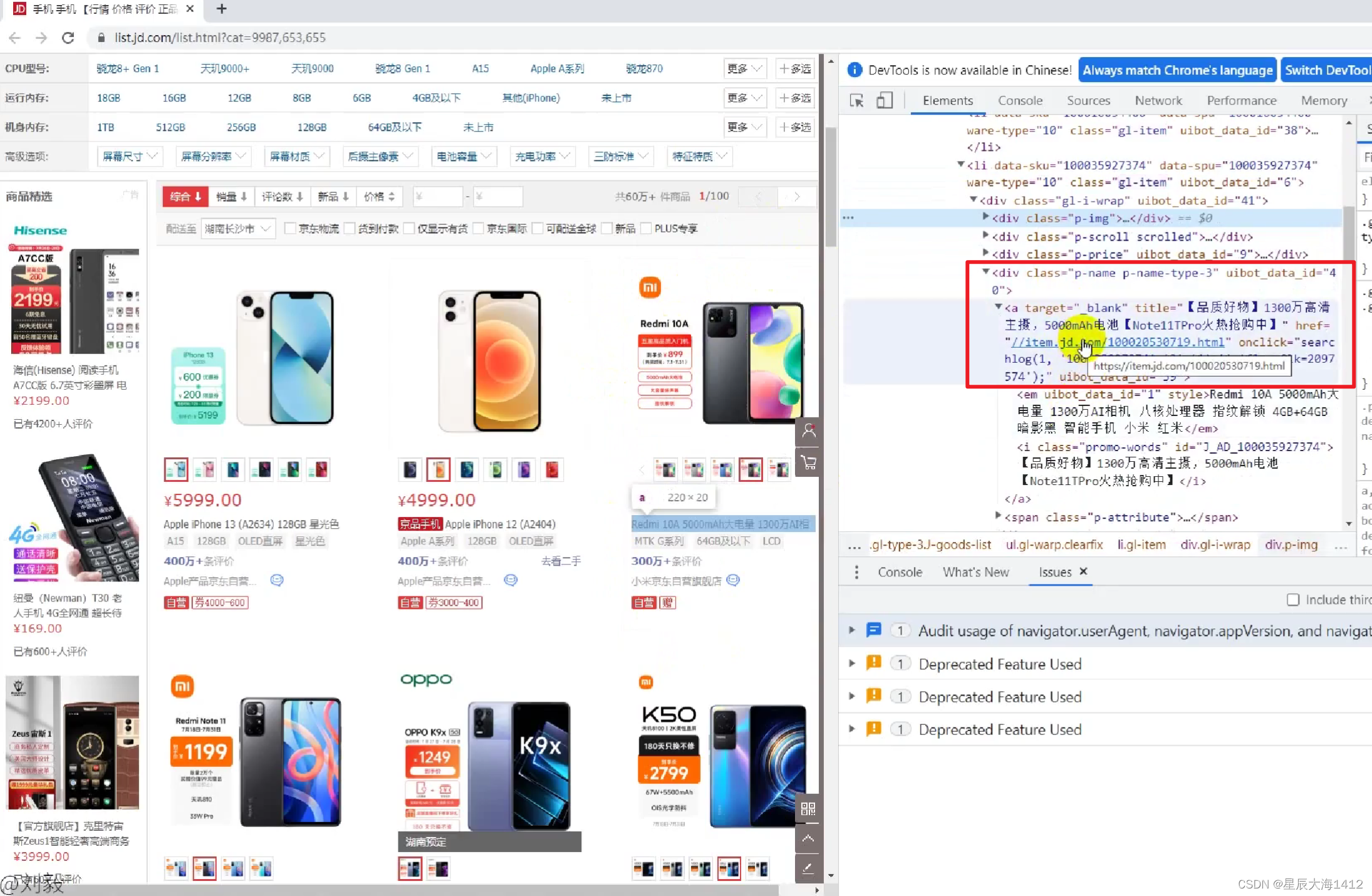Reload the page via the refresh icon

(x=68, y=38)
